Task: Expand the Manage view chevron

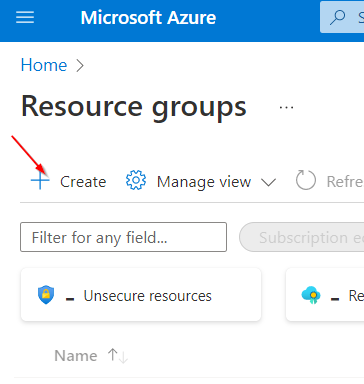Action: click(268, 182)
